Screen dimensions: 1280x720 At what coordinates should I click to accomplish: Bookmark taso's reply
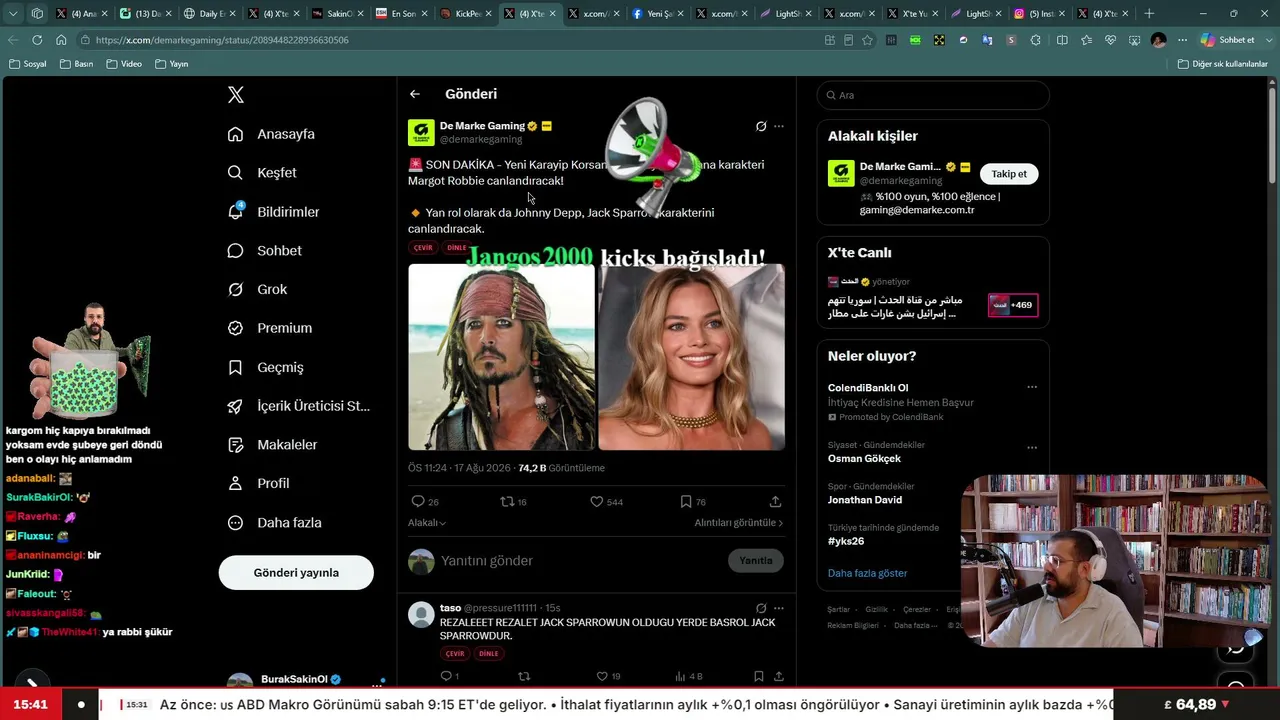tap(759, 677)
